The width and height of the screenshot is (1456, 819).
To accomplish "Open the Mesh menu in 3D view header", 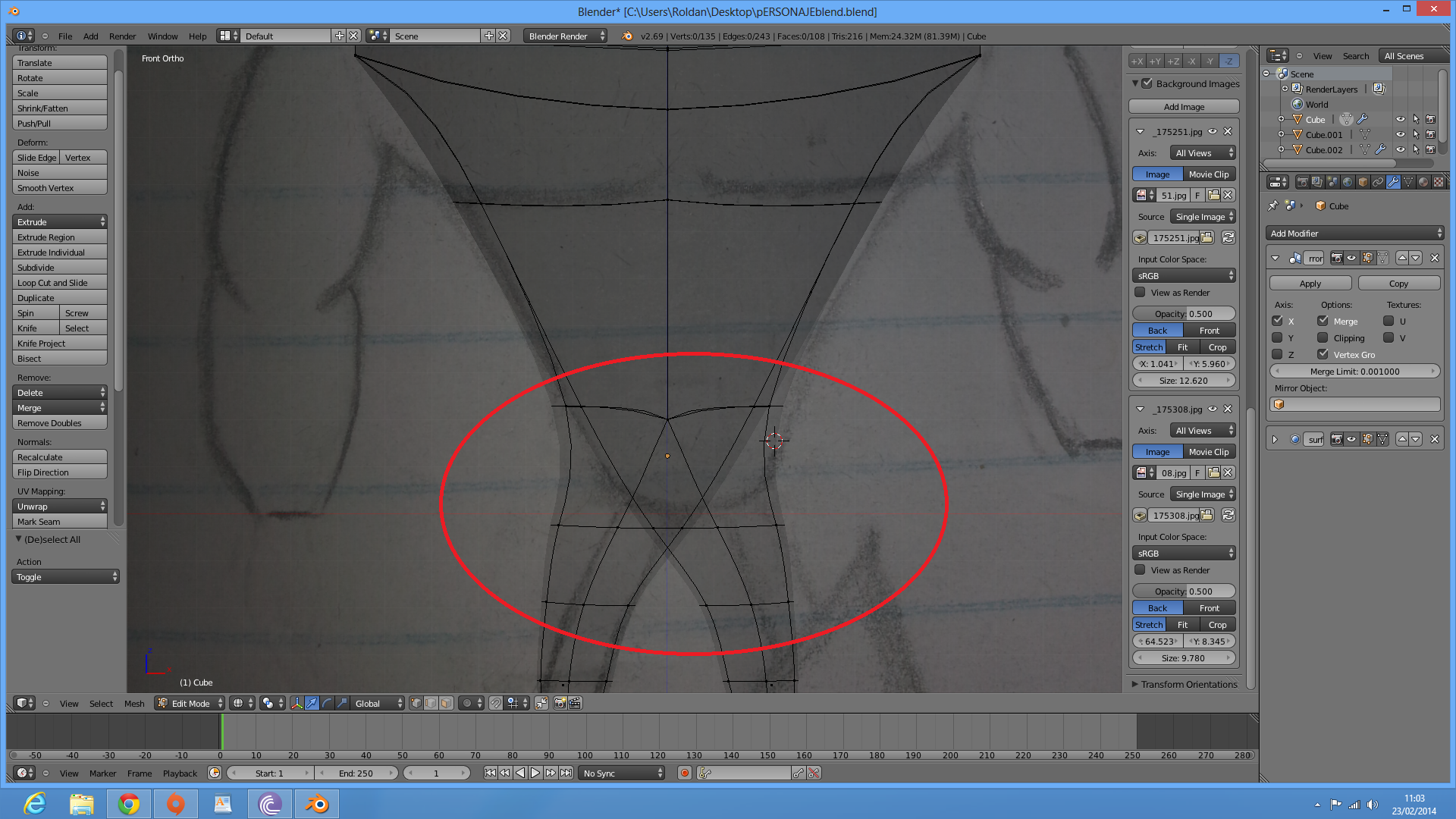I will (134, 704).
